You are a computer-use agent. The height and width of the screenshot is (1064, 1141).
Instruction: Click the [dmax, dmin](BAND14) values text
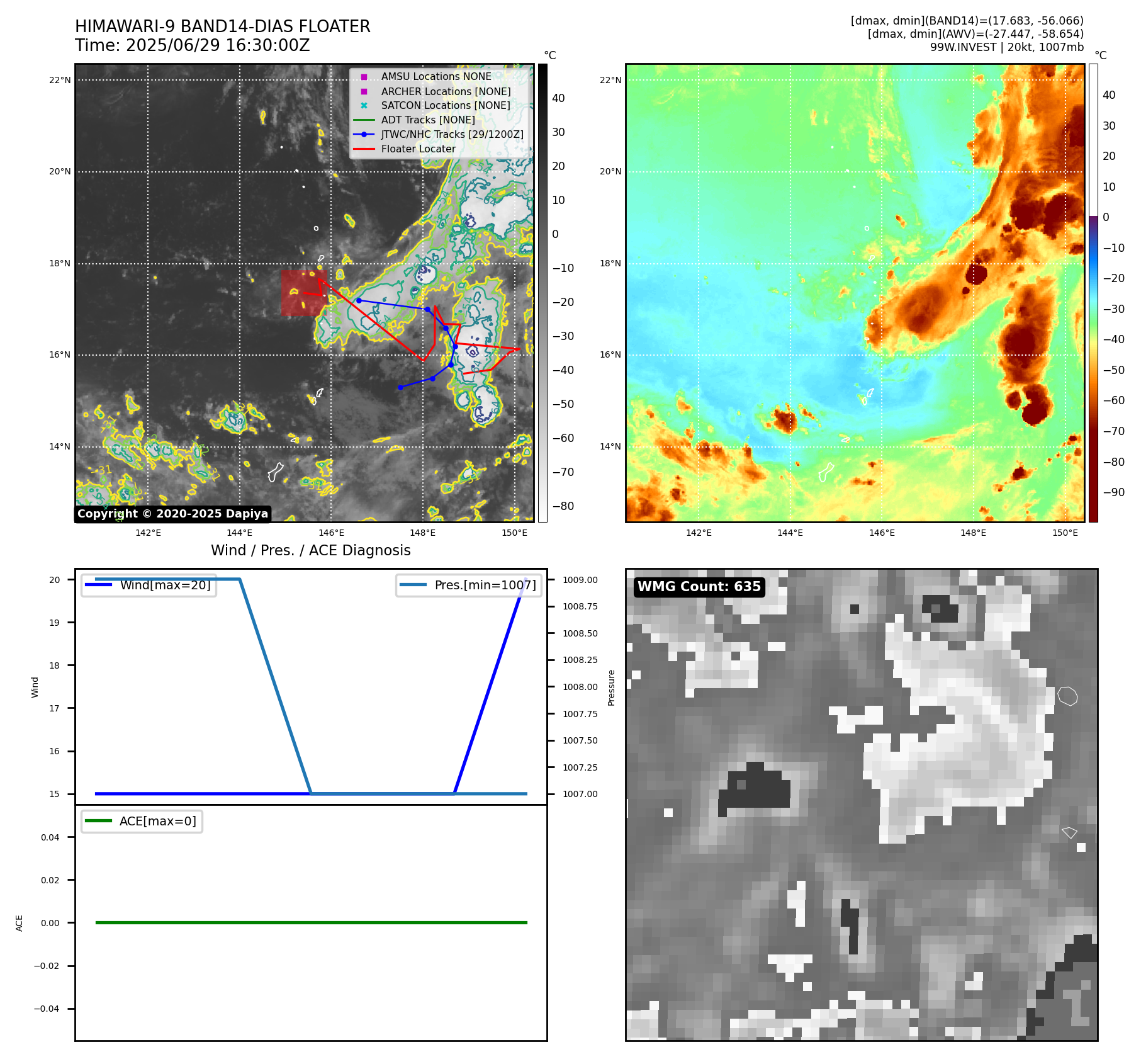pos(967,21)
